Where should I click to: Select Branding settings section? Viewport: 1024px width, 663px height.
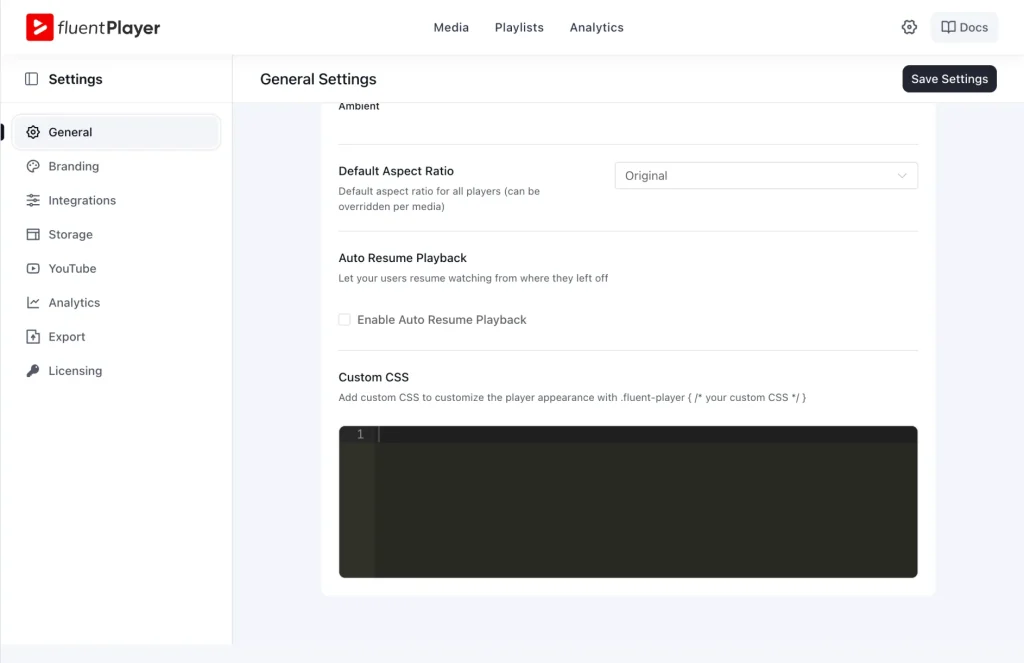click(74, 166)
